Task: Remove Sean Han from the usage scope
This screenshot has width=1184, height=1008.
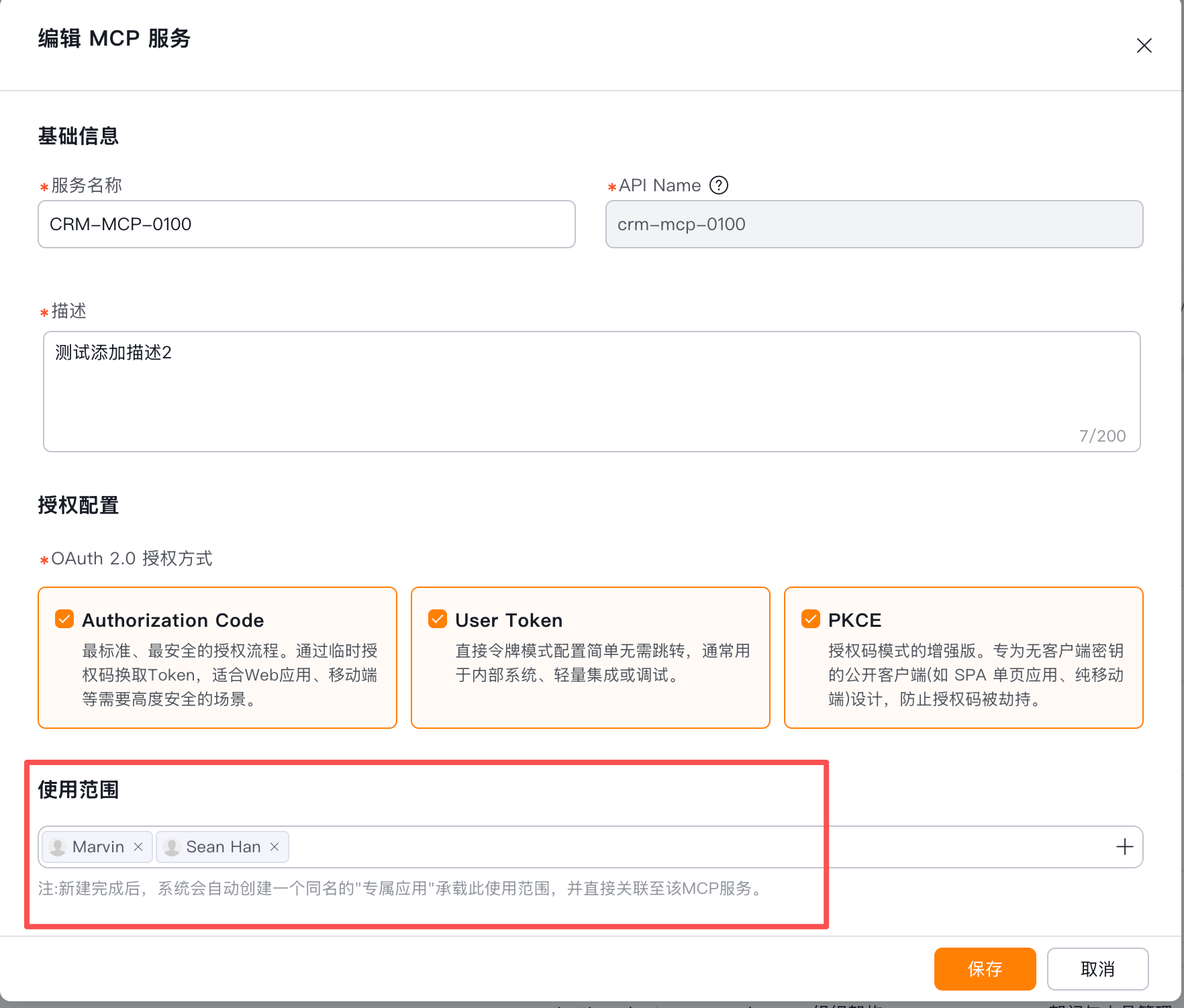Action: tap(275, 847)
